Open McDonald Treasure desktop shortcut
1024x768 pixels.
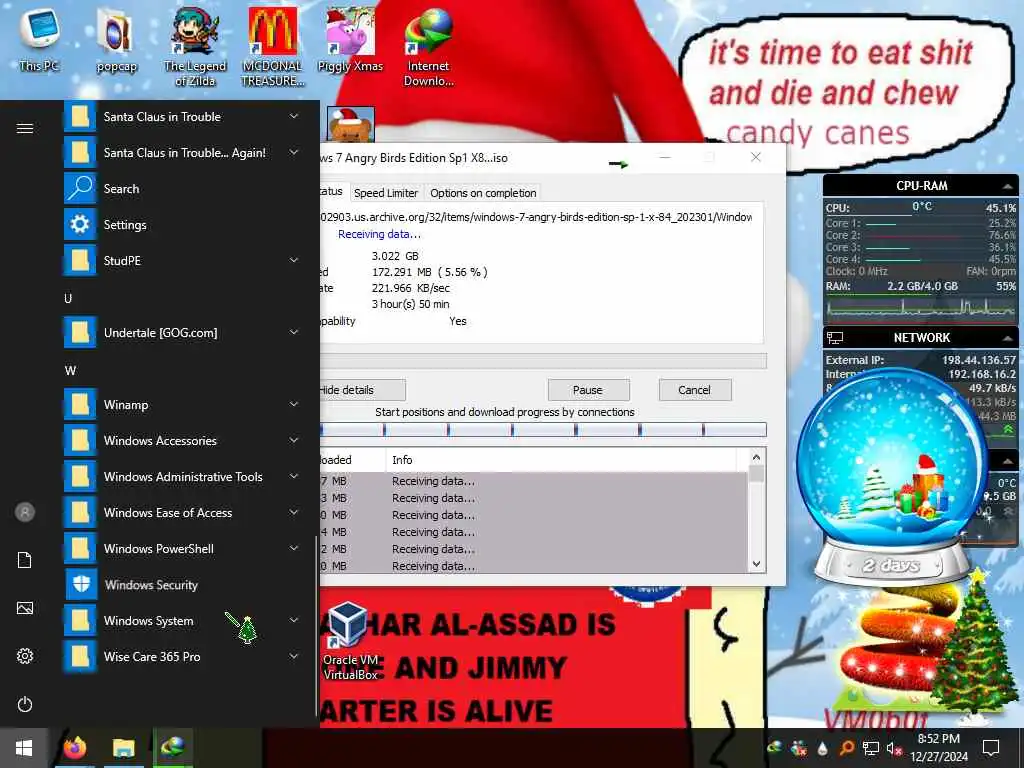272,46
